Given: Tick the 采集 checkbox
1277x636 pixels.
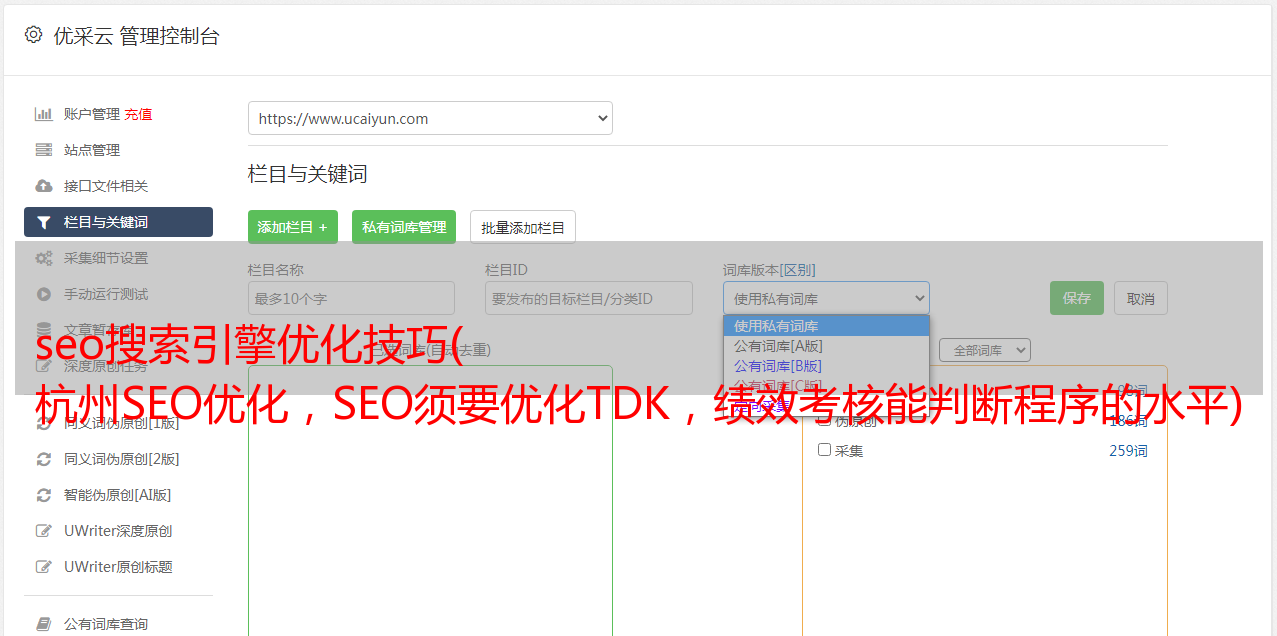Looking at the screenshot, I should [825, 450].
